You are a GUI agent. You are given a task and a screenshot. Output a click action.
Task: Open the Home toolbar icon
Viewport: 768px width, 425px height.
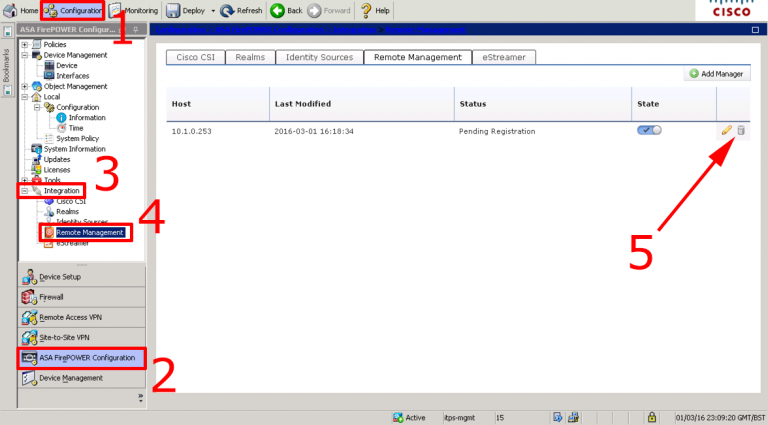10,10
